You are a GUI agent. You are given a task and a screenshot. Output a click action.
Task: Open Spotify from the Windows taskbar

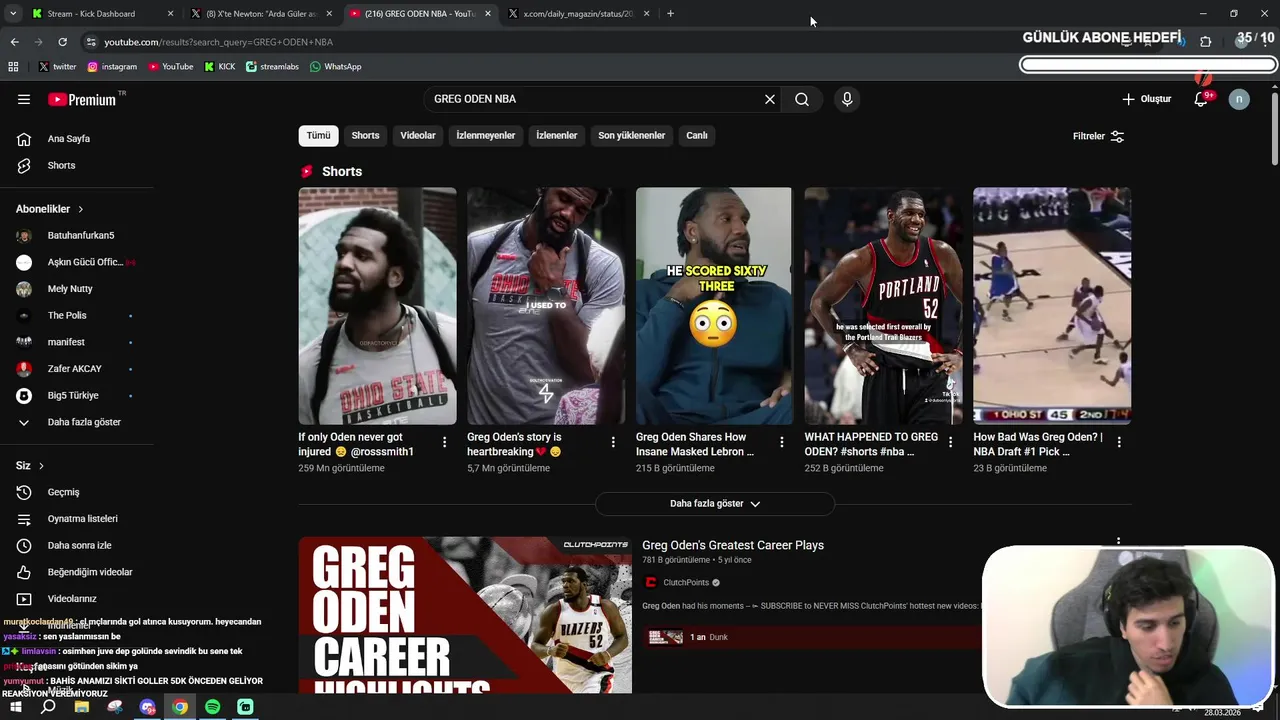[212, 707]
